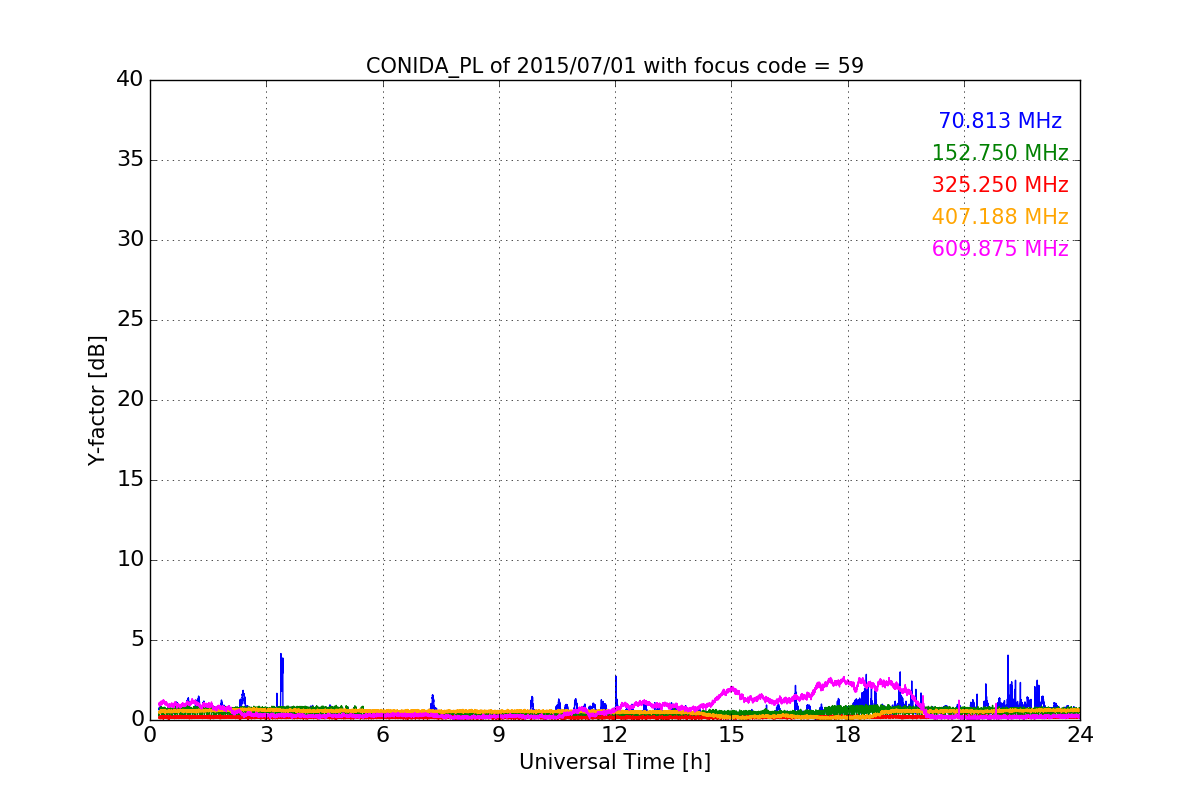
Task: Click the magenta curve peak near hour 15
Action: click(731, 689)
